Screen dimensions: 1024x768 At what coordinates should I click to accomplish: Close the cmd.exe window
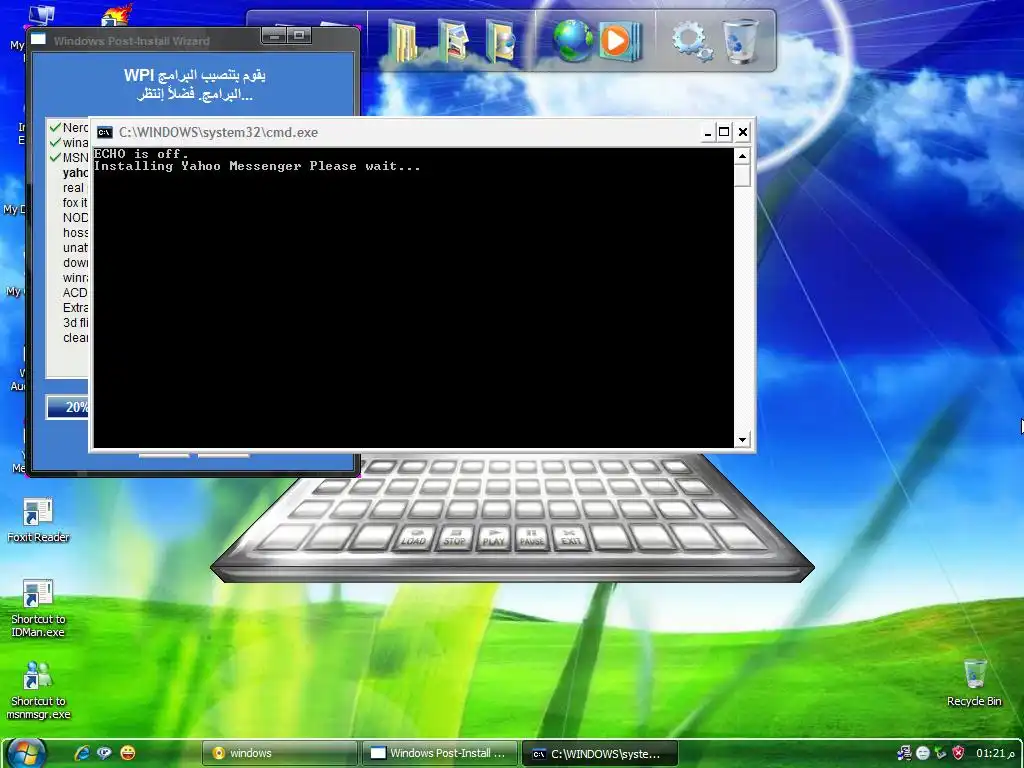(743, 133)
